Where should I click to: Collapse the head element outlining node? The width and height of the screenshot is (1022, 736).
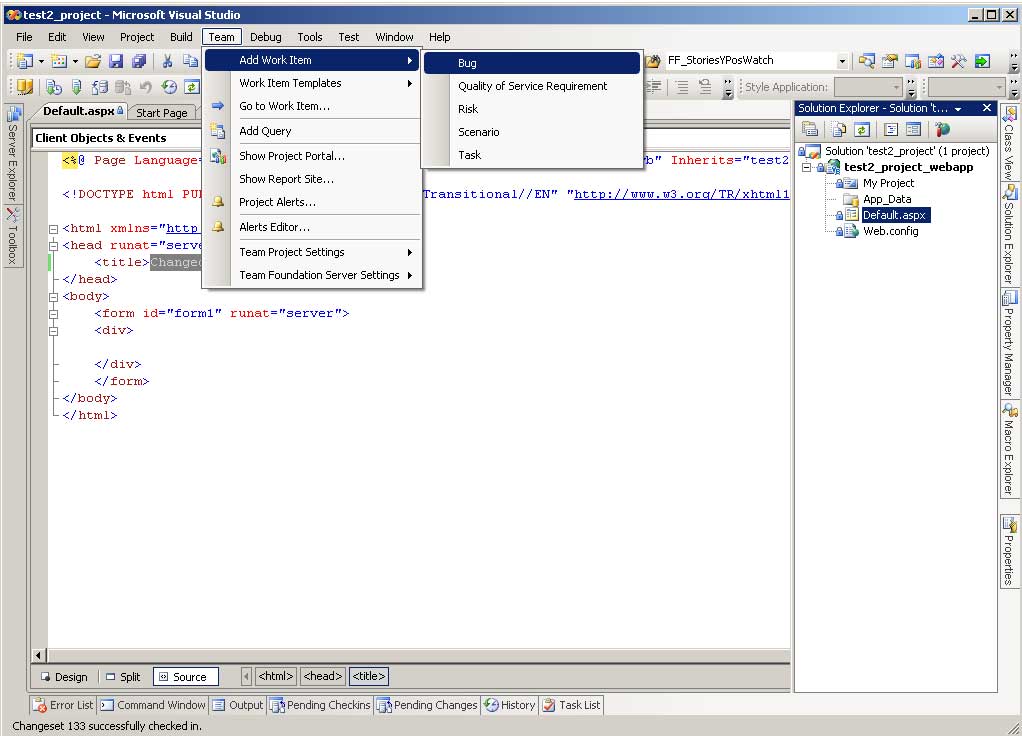tap(53, 246)
